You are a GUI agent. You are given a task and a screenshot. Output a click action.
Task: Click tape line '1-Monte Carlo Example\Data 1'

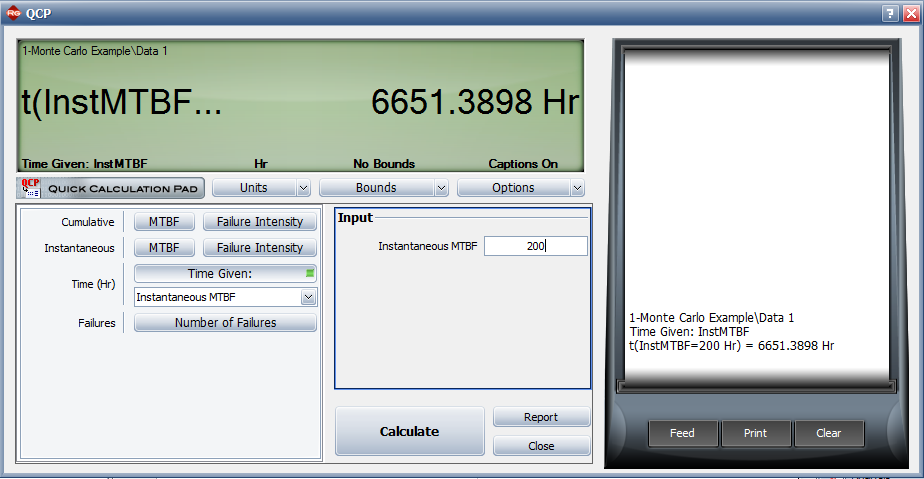[712, 318]
